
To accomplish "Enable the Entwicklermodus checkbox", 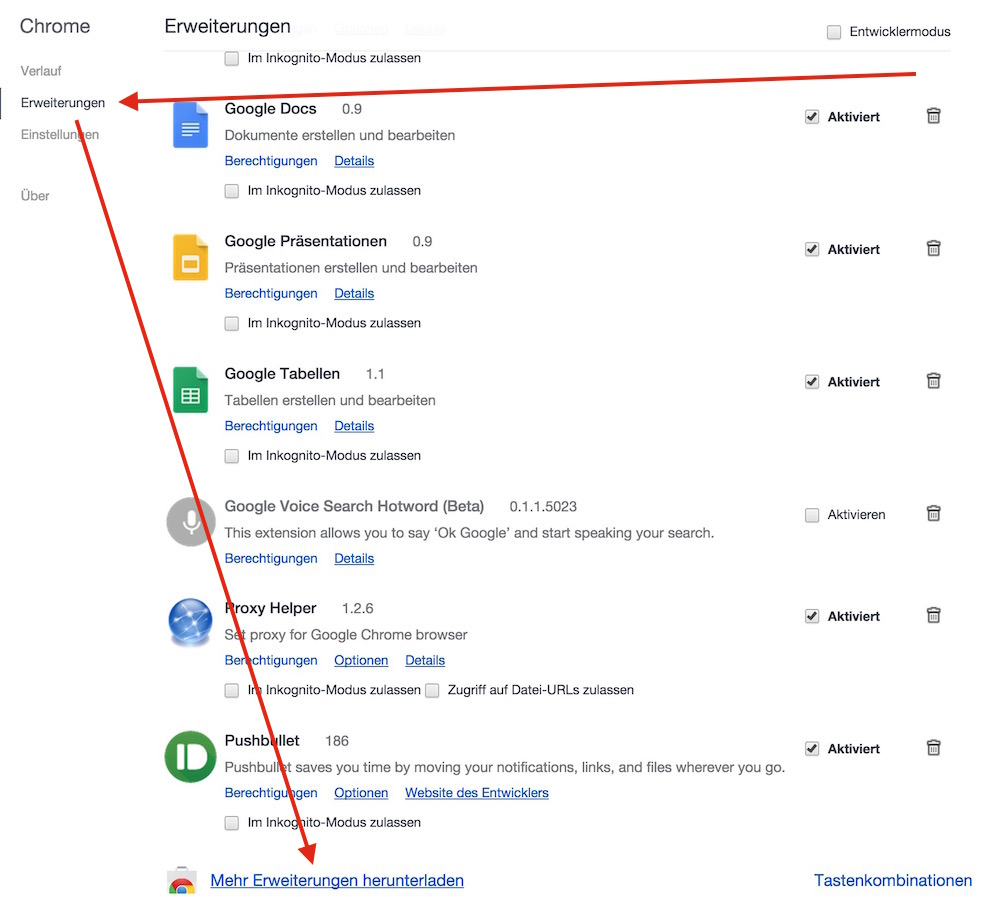I will (x=834, y=32).
